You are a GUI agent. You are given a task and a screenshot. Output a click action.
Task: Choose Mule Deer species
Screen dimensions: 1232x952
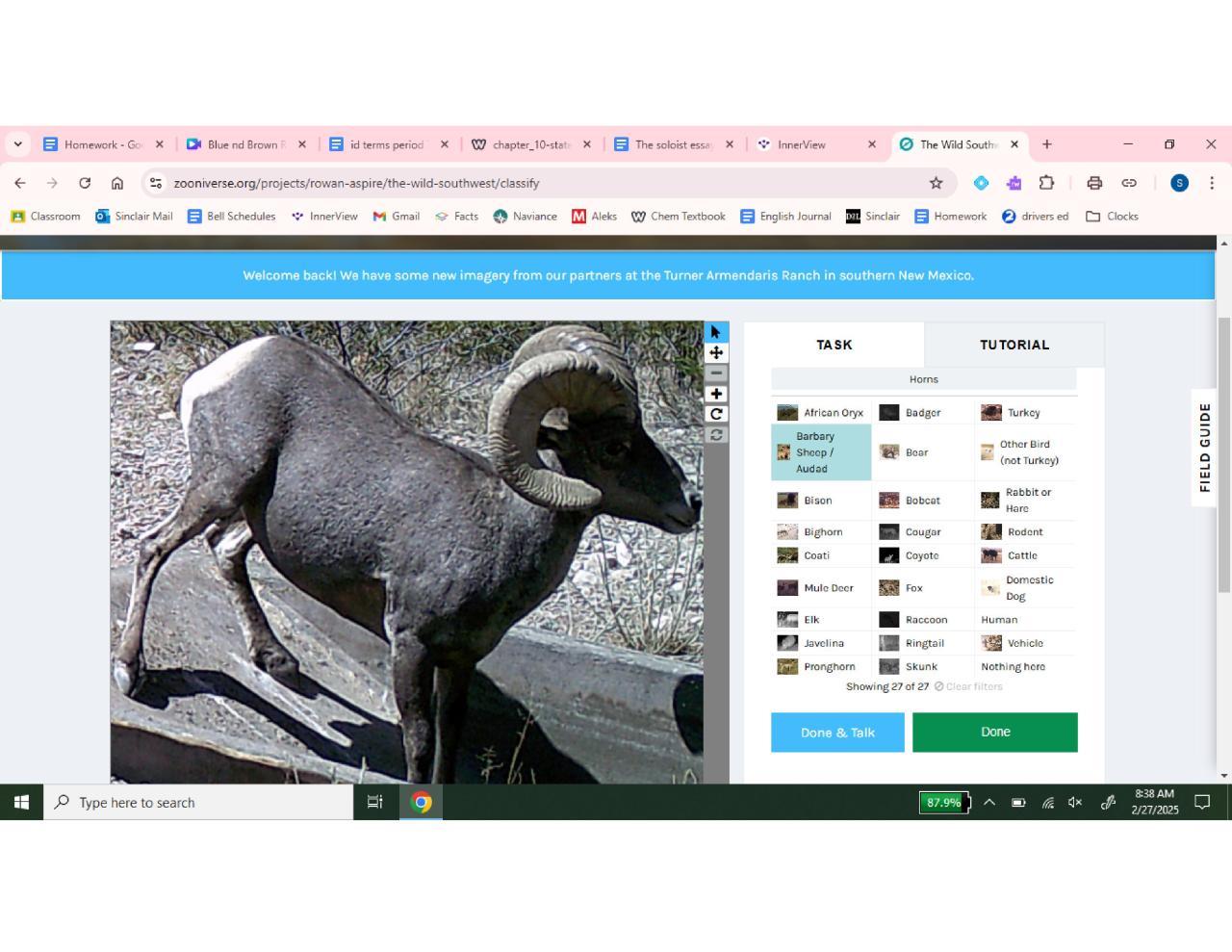click(821, 588)
